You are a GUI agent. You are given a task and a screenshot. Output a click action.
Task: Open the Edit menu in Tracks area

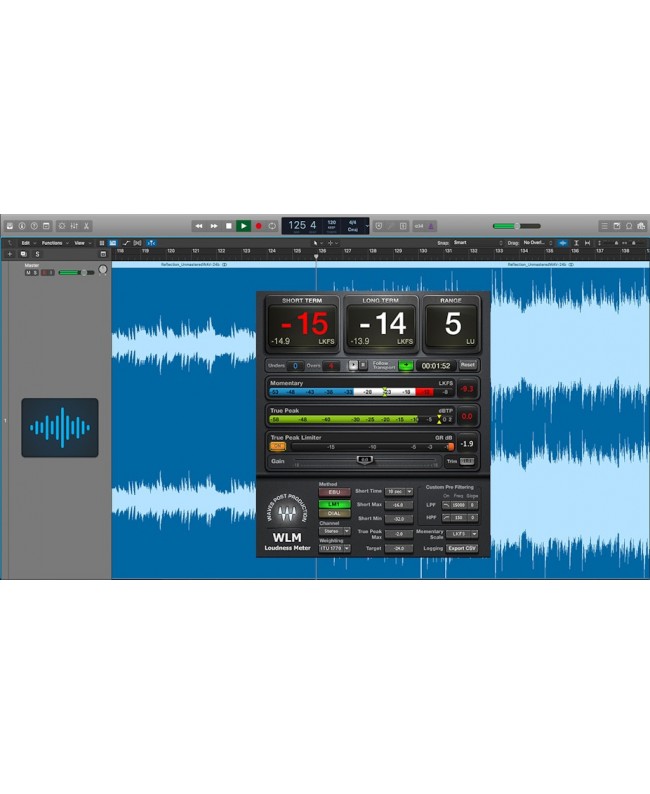coord(28,243)
